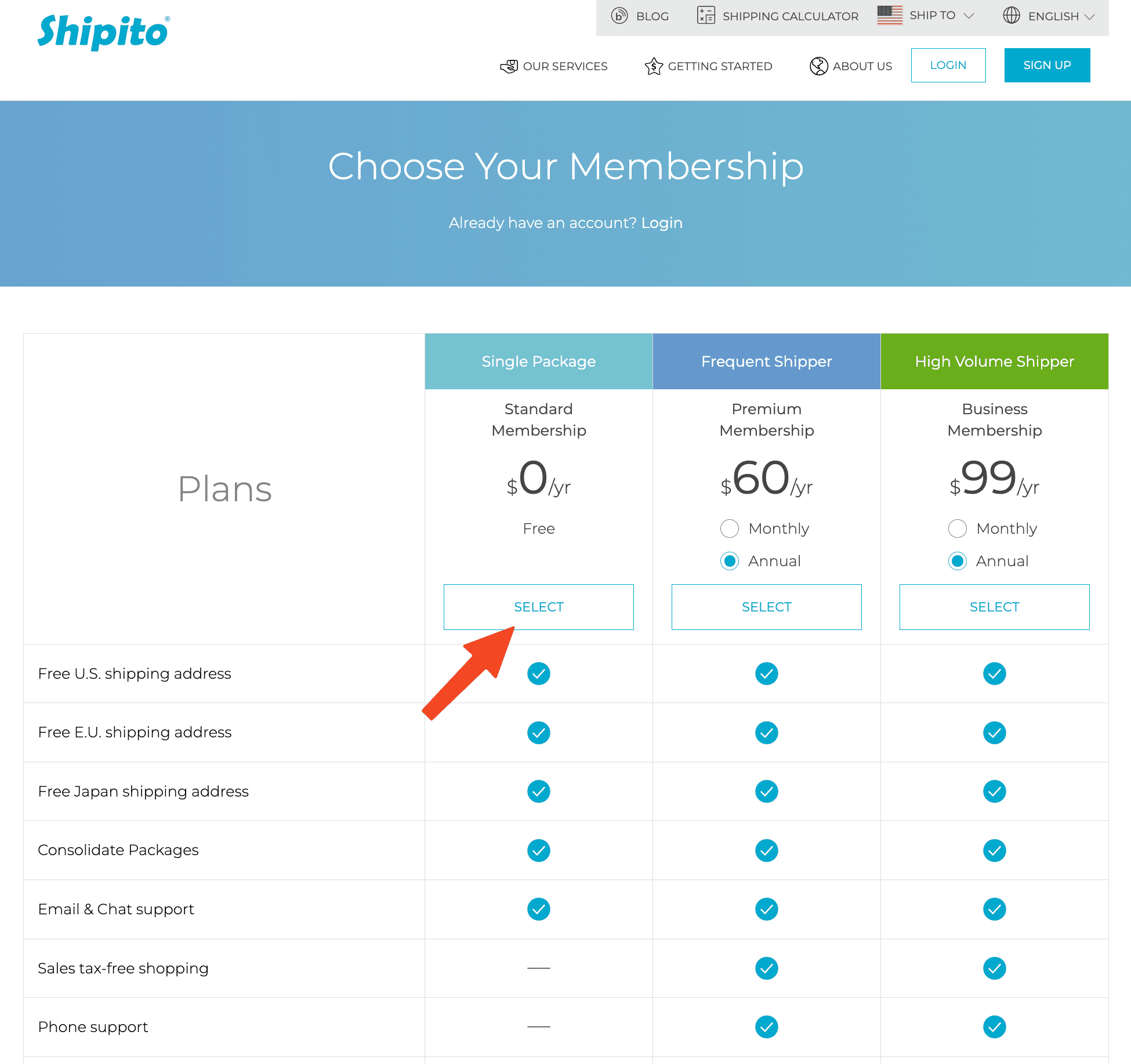Click the US flag icon
Image resolution: width=1131 pixels, height=1064 pixels.
tap(890, 15)
